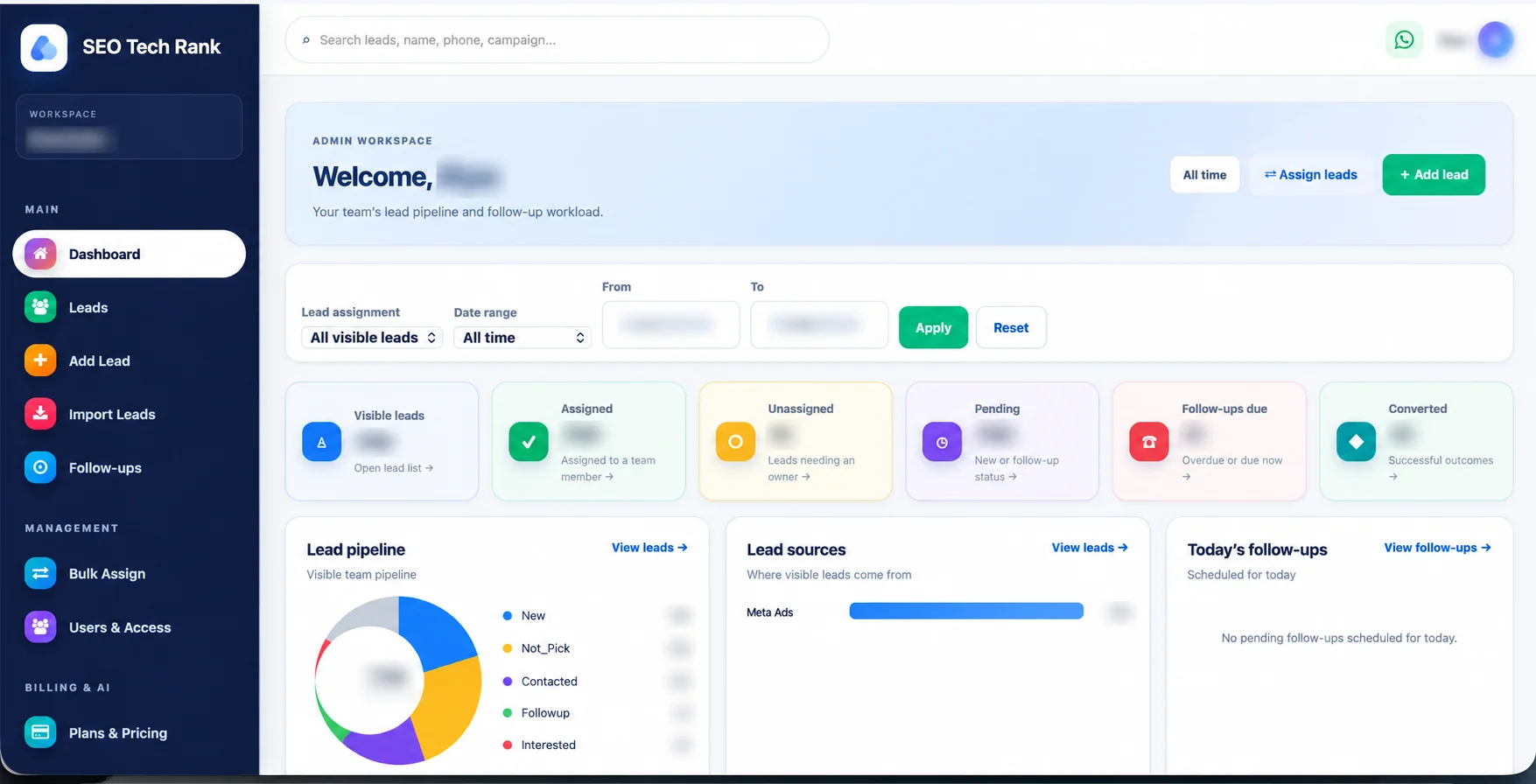Click the teal Converted diamond icon
This screenshot has height=784, width=1536.
[x=1356, y=442]
